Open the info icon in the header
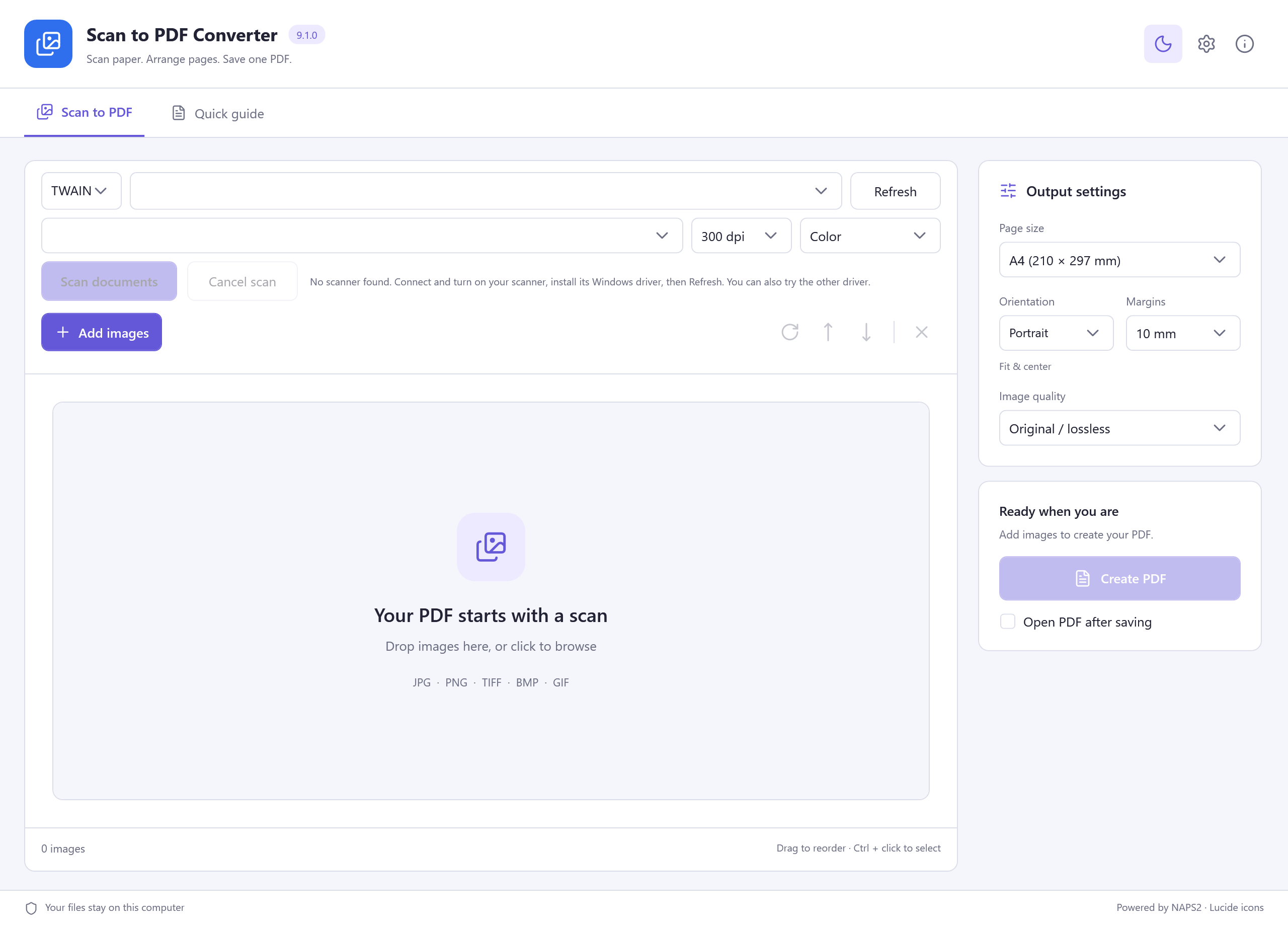 1244,44
